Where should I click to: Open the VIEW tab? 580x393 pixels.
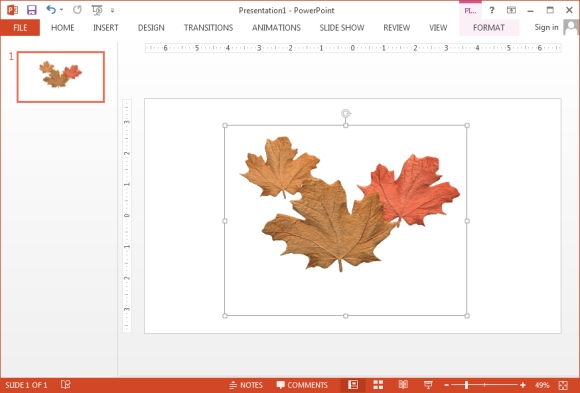click(438, 28)
